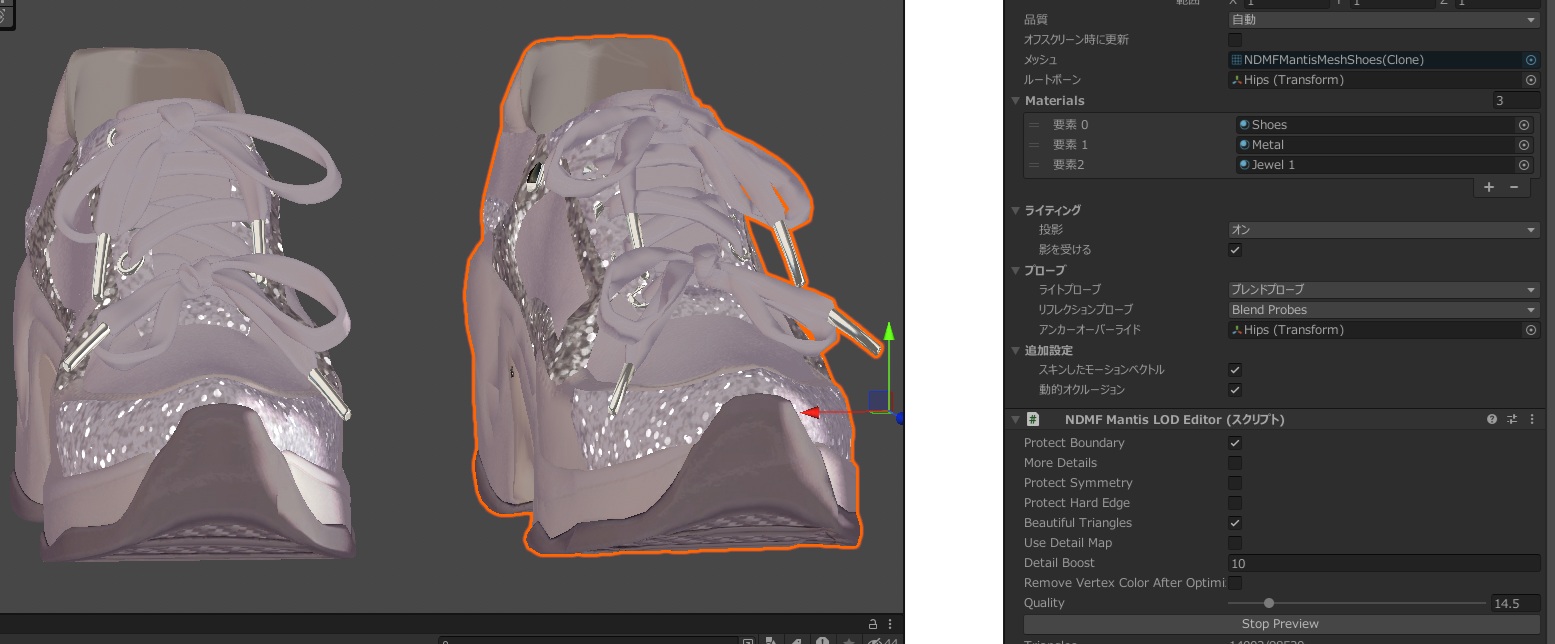Open the three-dot menu of NDMF Mantis LOD Editor
Viewport: 1555px width, 644px height.
[1532, 420]
